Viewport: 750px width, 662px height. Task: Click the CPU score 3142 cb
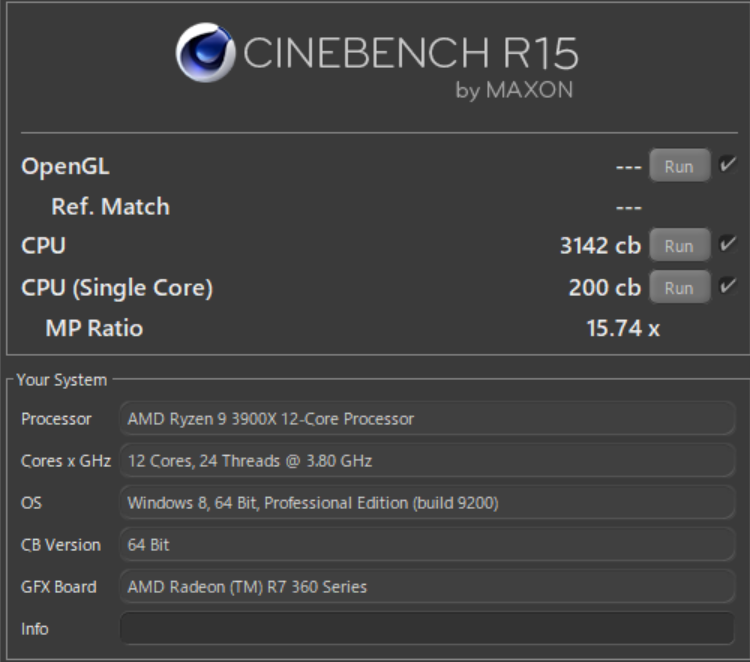tap(600, 245)
